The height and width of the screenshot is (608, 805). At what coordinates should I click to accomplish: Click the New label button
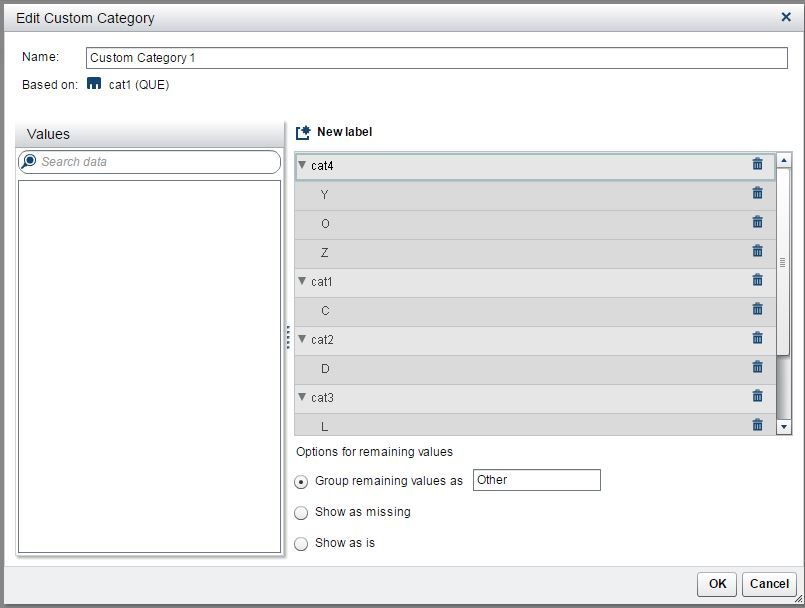[x=334, y=132]
